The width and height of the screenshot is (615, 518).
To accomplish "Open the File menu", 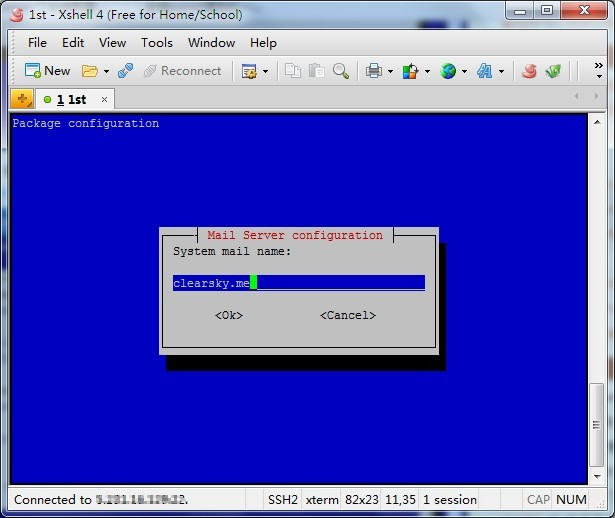I will [37, 43].
